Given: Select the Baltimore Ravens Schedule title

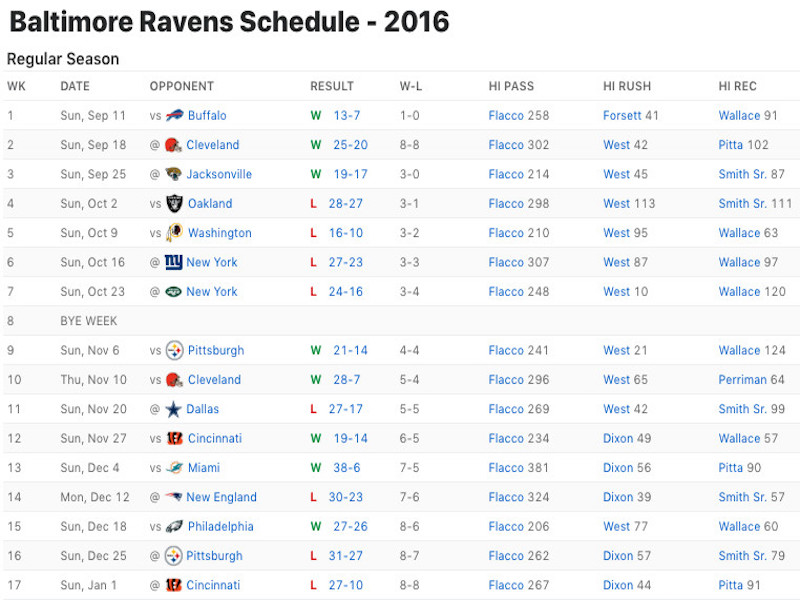Looking at the screenshot, I should pos(230,22).
